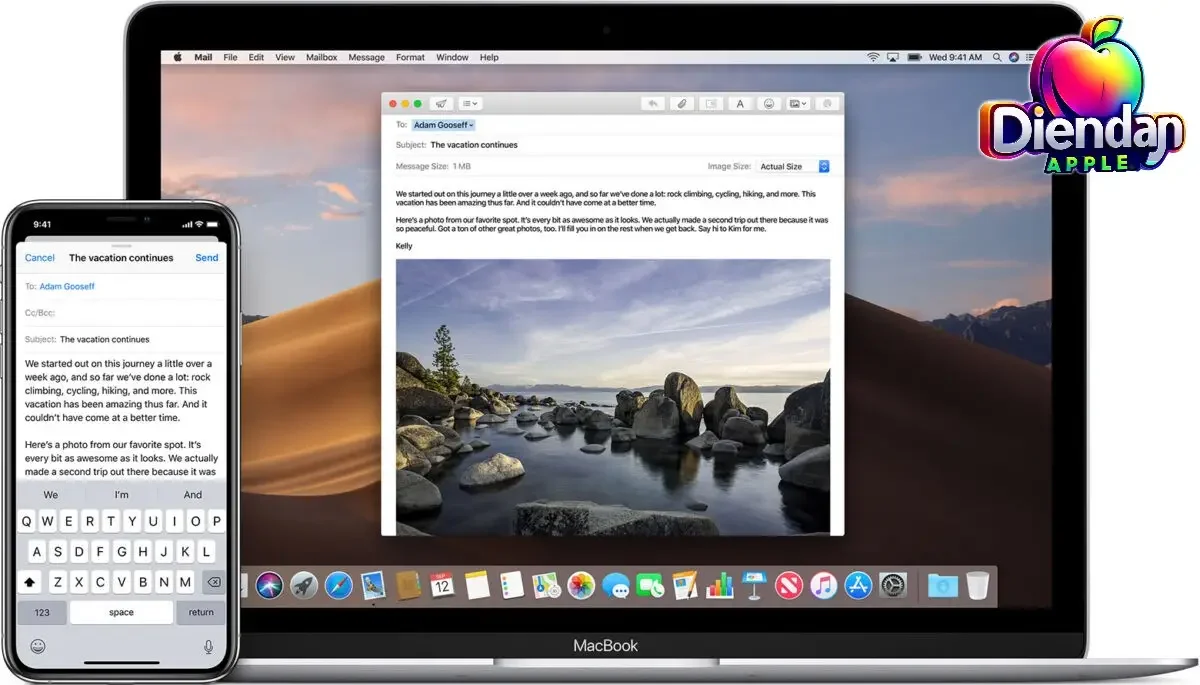1200x685 pixels.
Task: Tap the "I'm" keyboard suggestion on iPhone
Action: [x=122, y=495]
